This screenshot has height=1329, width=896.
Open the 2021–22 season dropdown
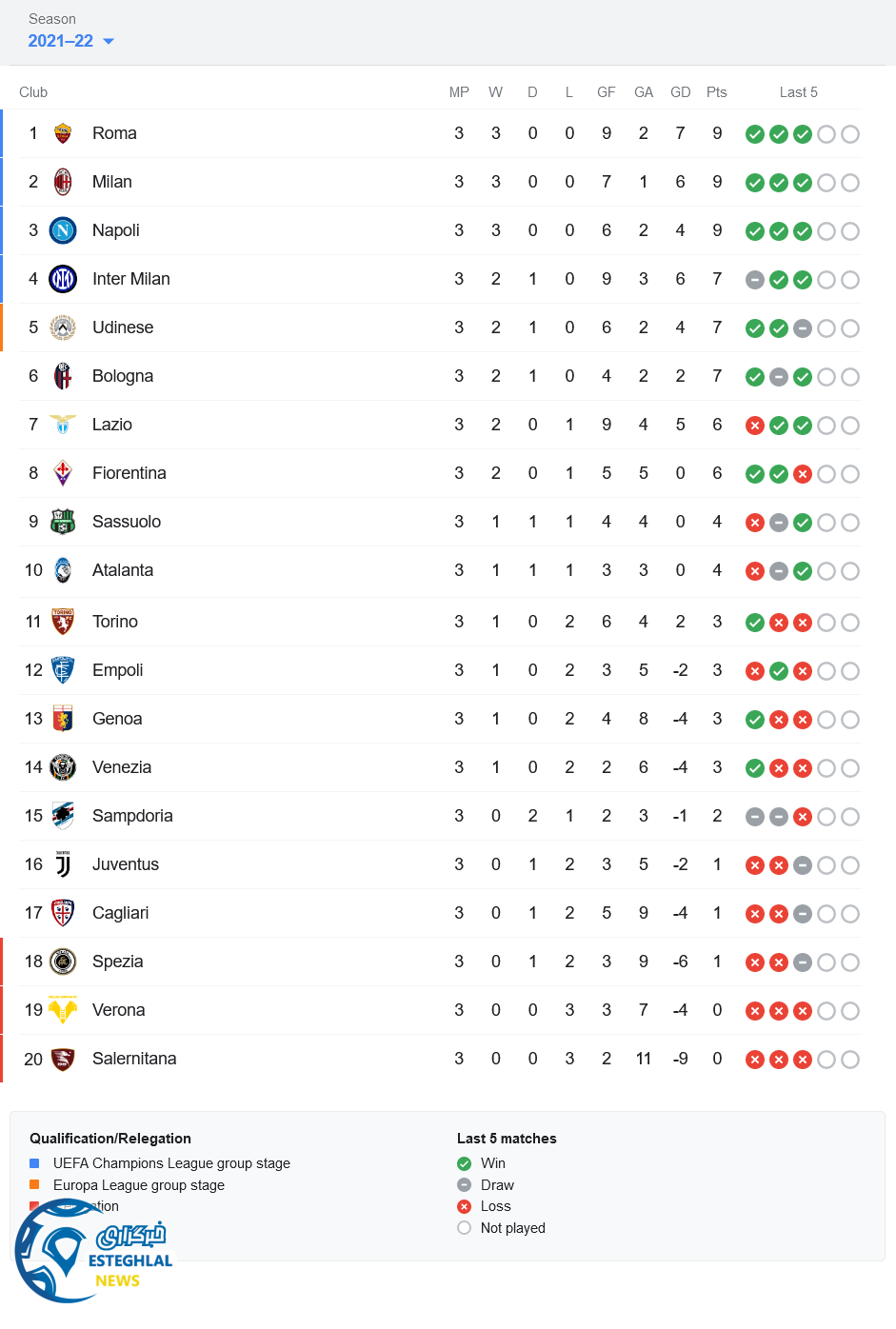click(61, 41)
